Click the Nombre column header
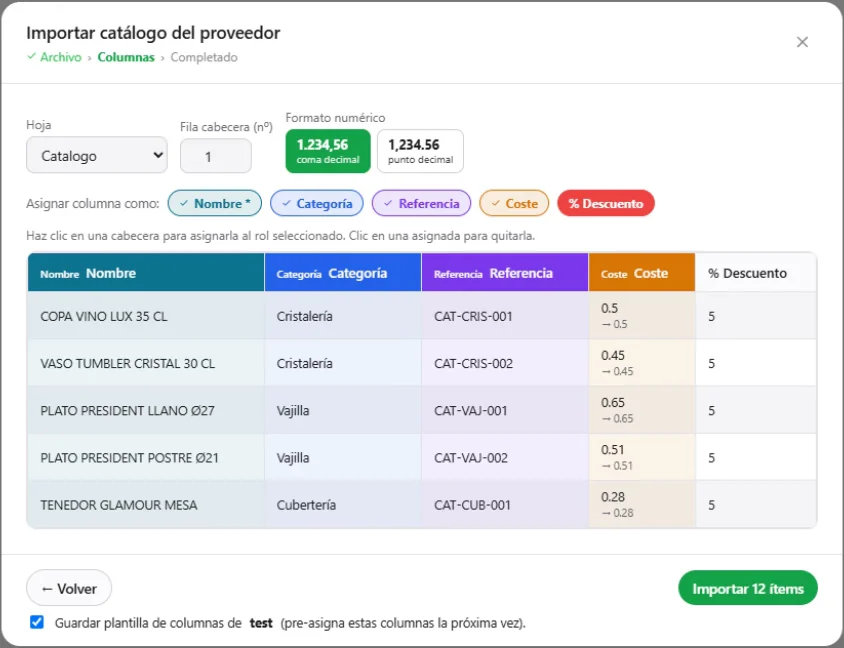This screenshot has height=648, width=844. pos(146,273)
